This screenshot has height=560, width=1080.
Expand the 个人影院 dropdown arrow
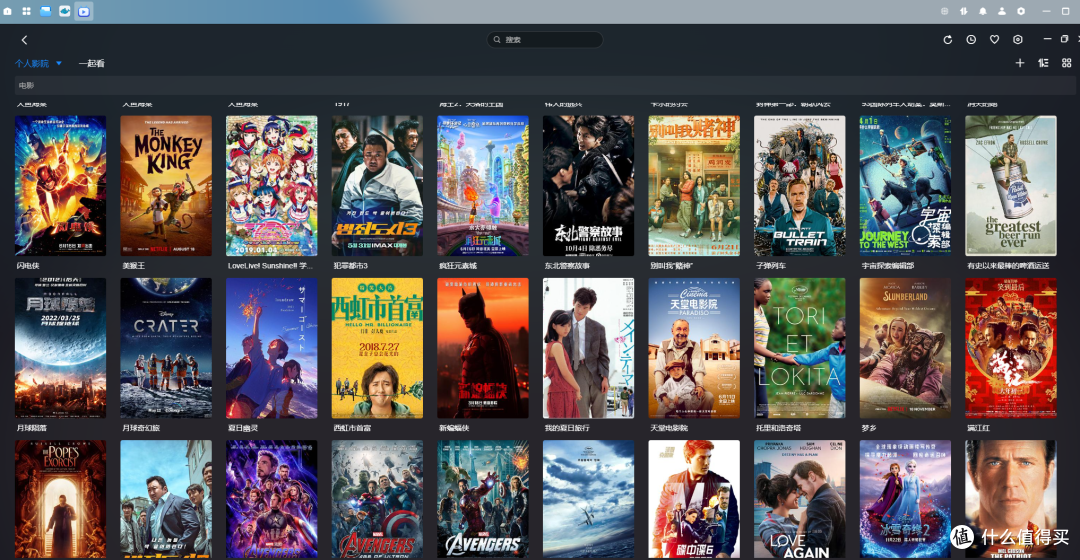point(59,63)
